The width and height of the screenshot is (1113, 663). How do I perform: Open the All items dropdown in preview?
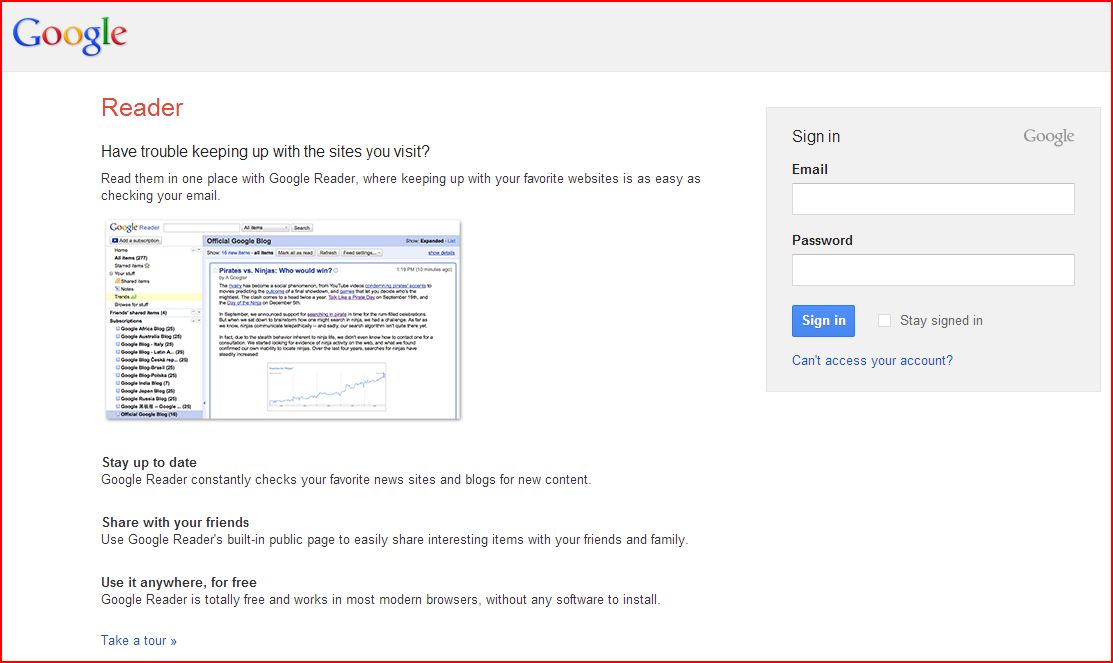265,228
